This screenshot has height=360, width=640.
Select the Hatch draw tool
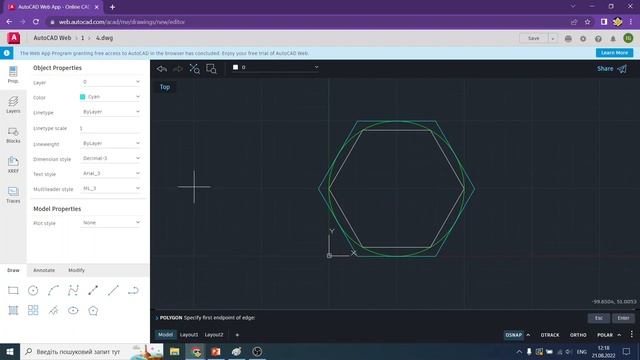13,310
